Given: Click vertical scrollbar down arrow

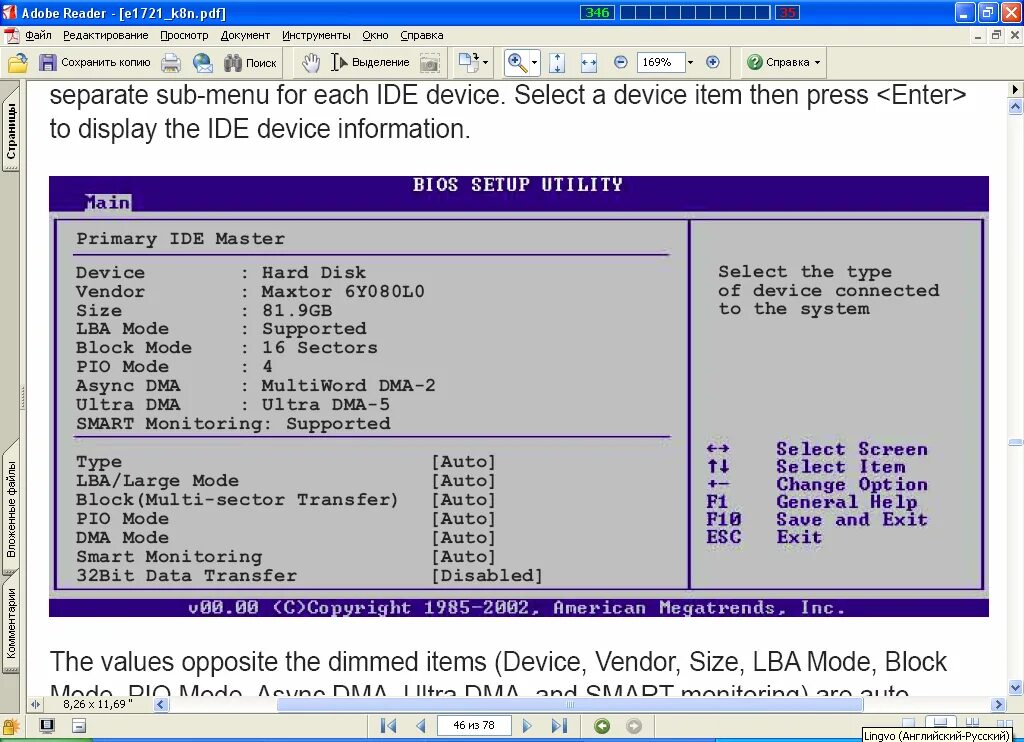Looking at the screenshot, I should coord(1016,687).
